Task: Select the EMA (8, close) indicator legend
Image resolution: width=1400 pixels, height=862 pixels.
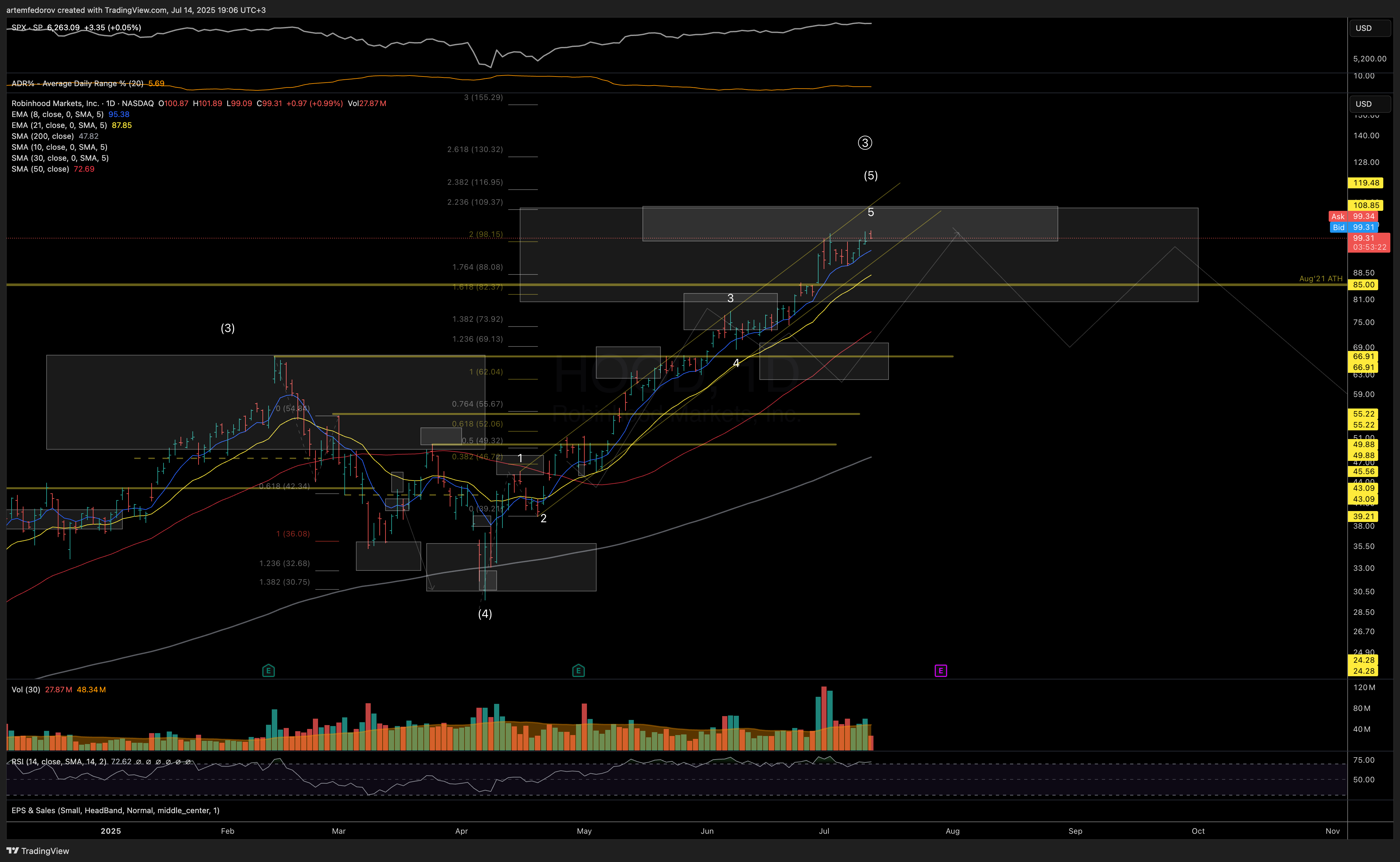Action: (58, 114)
